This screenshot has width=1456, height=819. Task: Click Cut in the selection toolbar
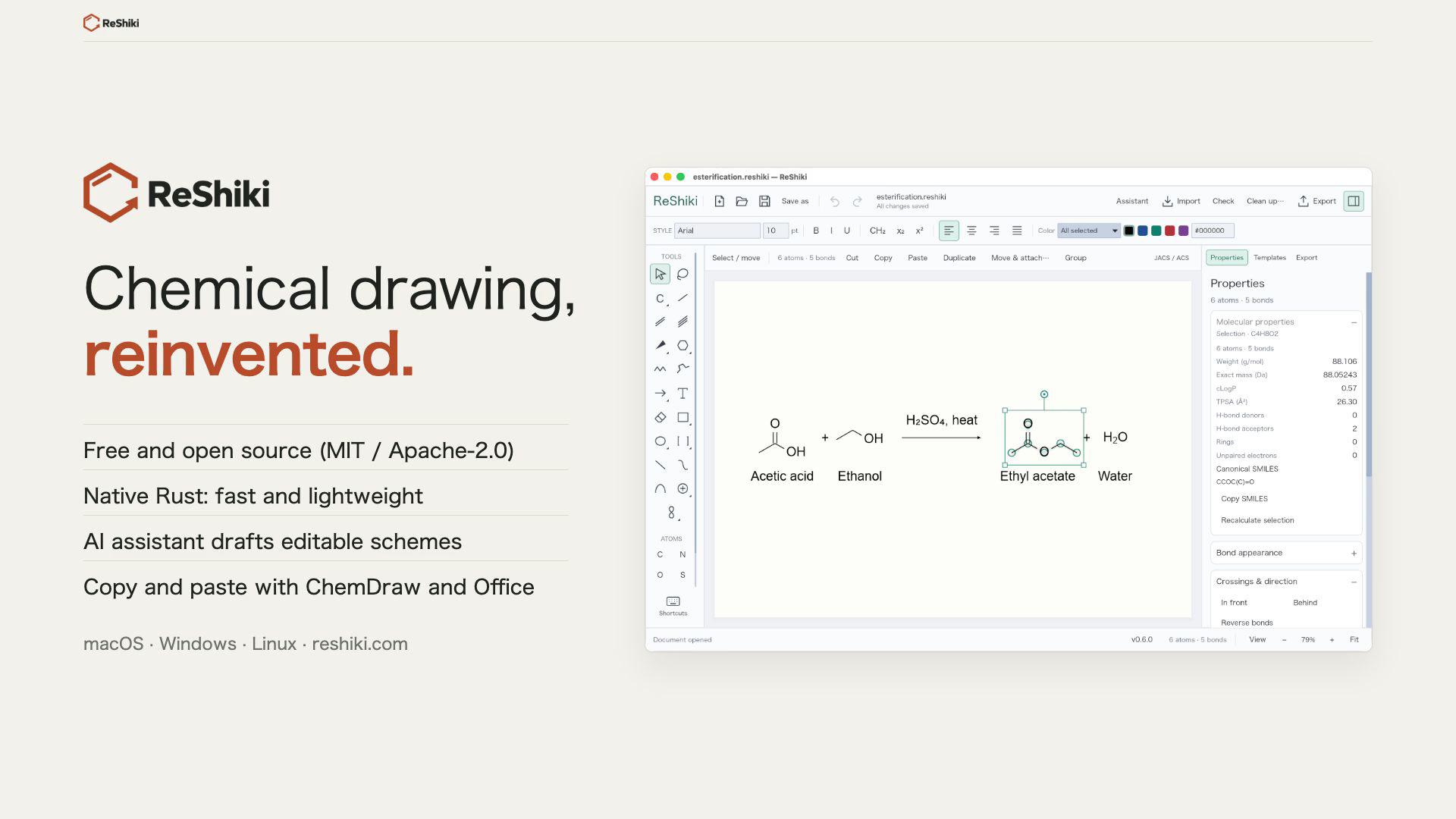(x=852, y=258)
